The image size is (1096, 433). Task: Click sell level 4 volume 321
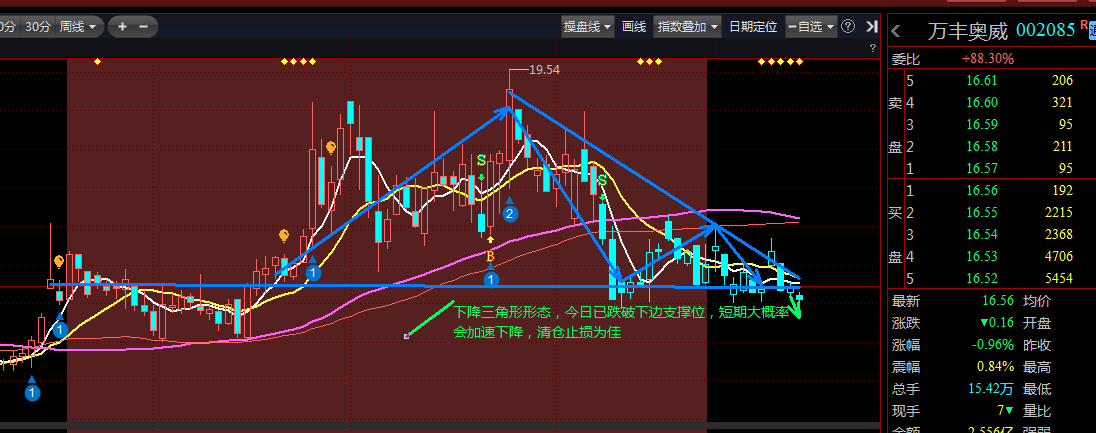click(x=1062, y=102)
